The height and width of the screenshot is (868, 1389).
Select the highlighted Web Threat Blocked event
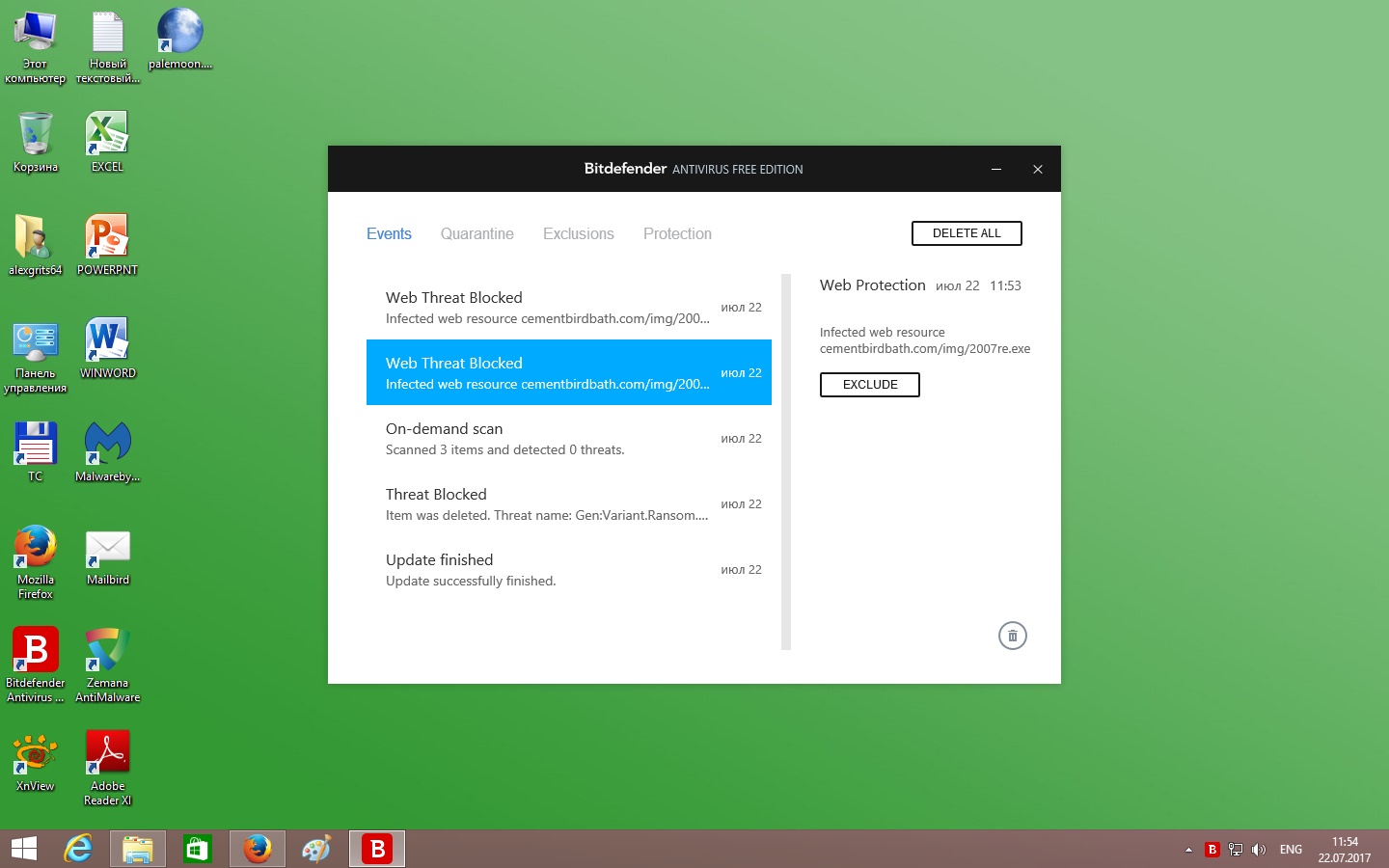pyautogui.click(x=569, y=372)
